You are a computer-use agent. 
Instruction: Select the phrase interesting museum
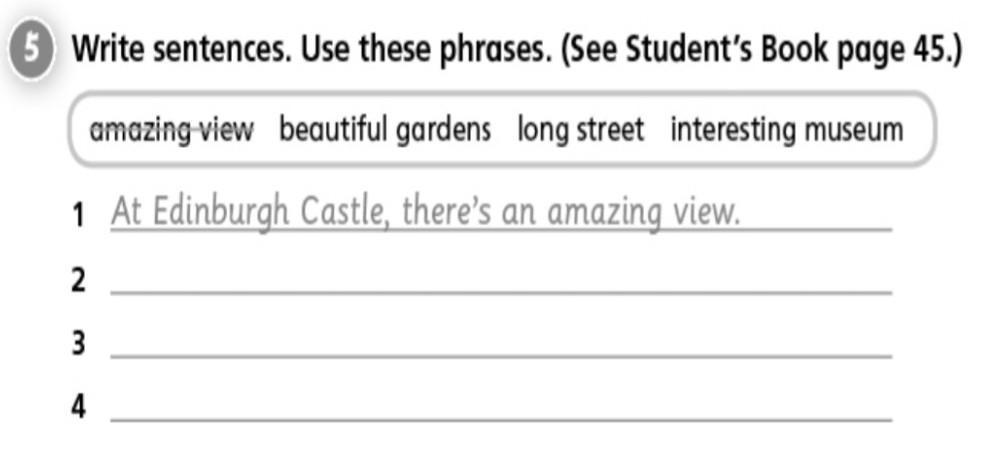pyautogui.click(x=787, y=130)
